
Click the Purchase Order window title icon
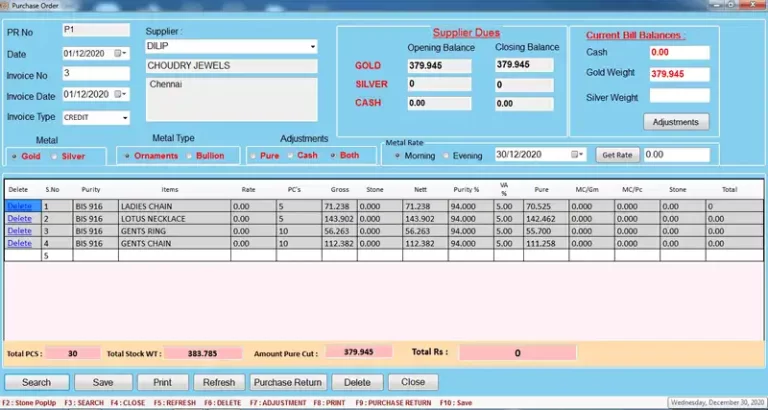5,5
